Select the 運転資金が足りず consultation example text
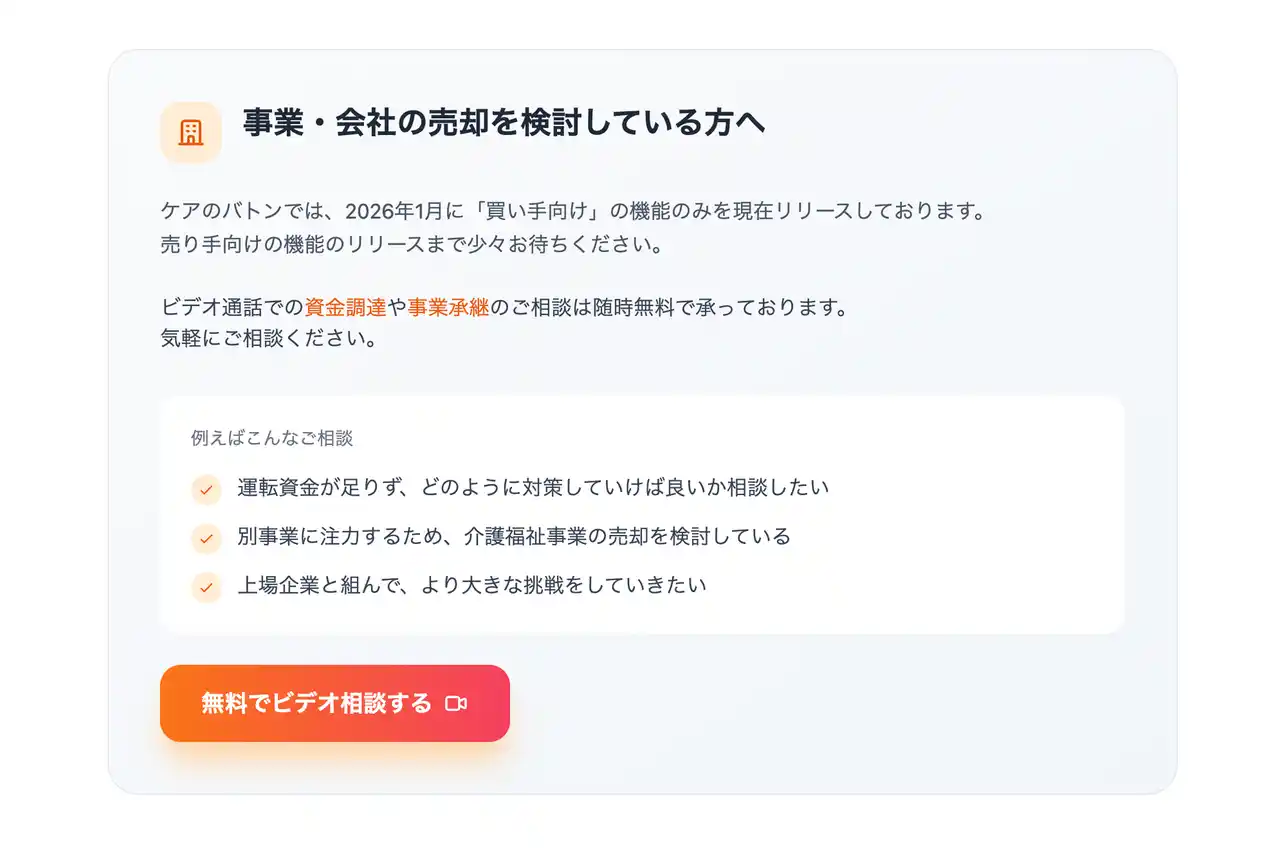 point(533,488)
